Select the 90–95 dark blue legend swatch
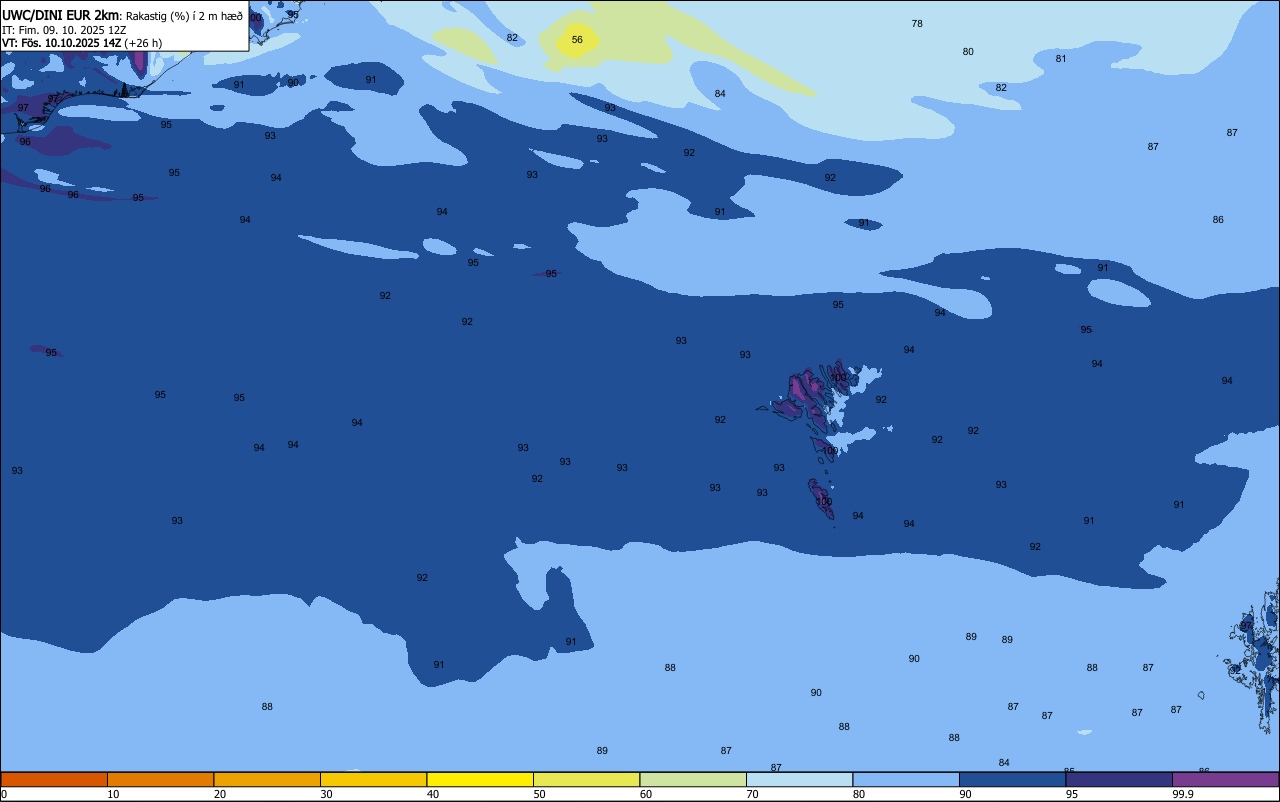 [x=1012, y=779]
